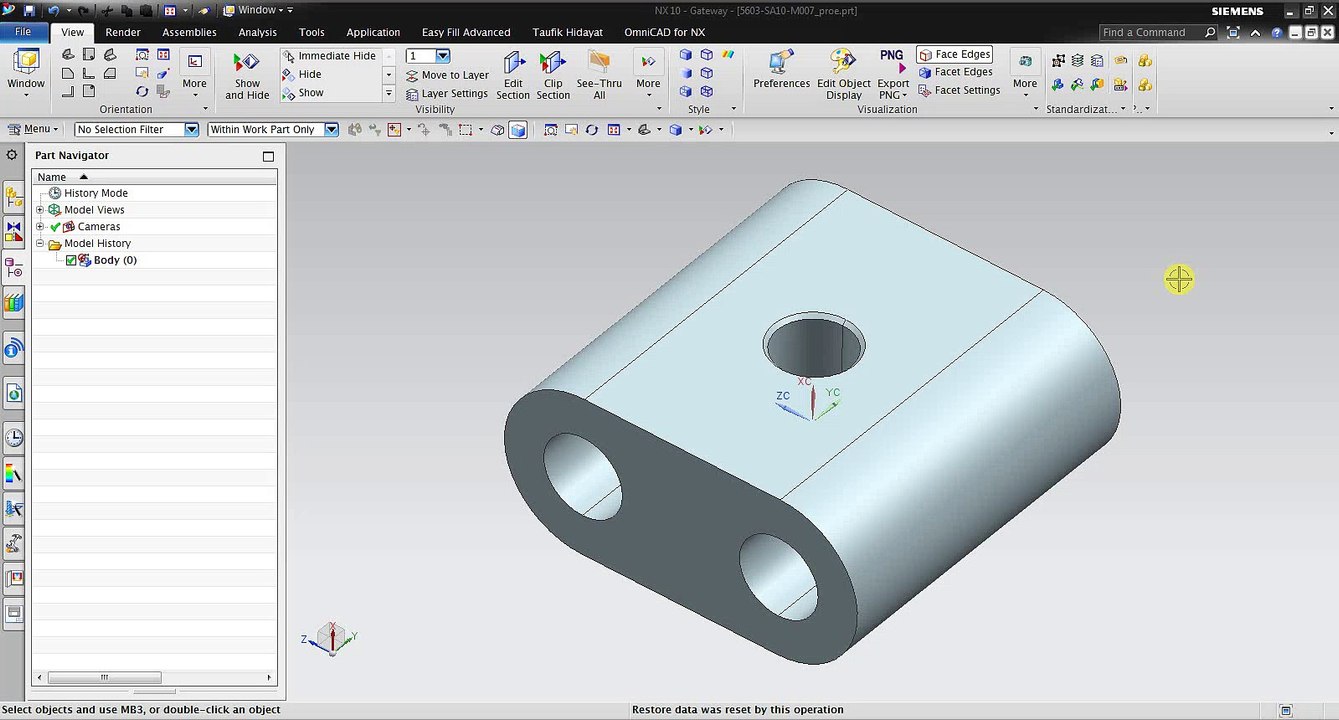Click the Immediate Hide command
The image size is (1339, 720).
[x=329, y=56]
